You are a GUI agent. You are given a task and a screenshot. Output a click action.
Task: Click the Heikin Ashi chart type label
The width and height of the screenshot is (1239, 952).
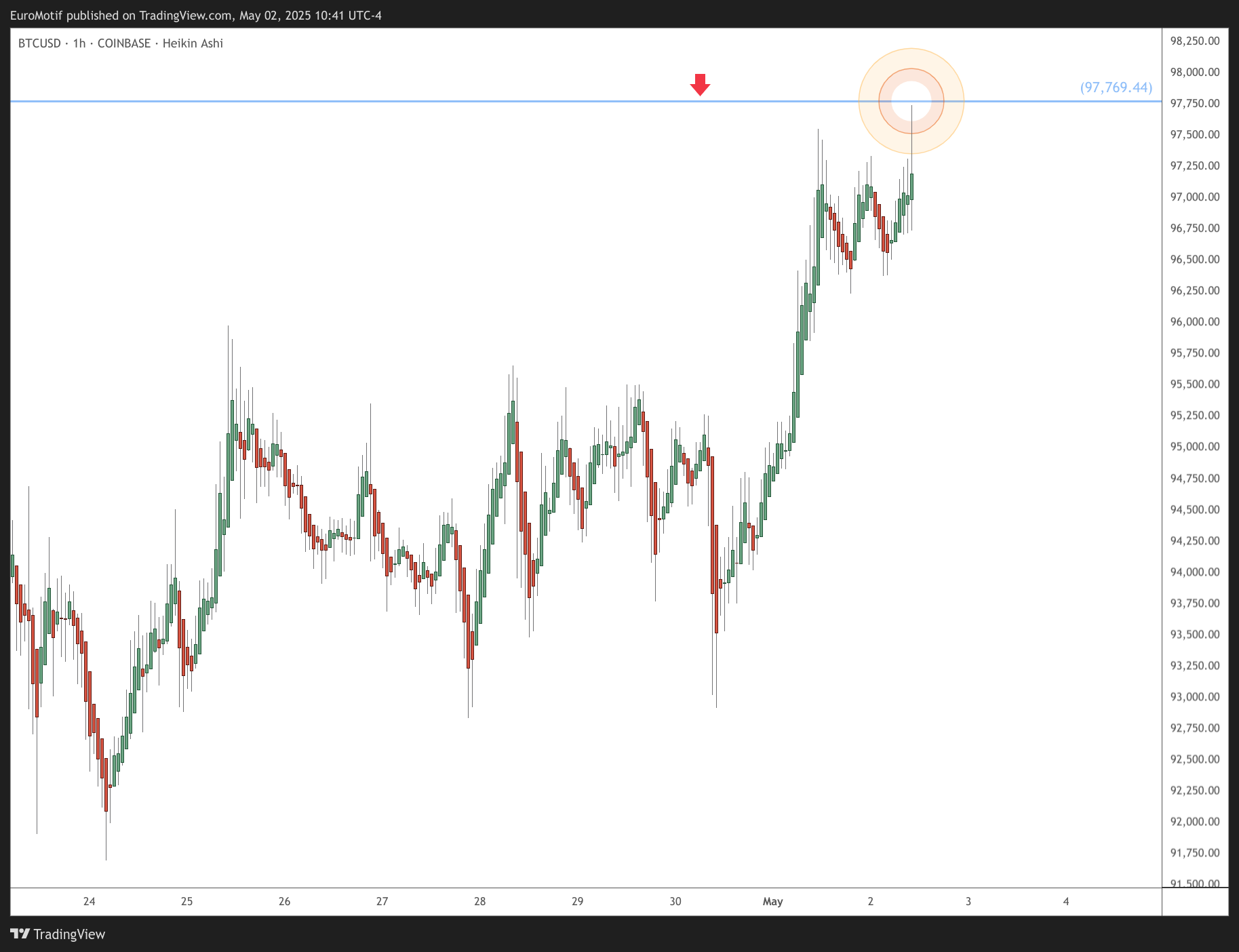193,43
